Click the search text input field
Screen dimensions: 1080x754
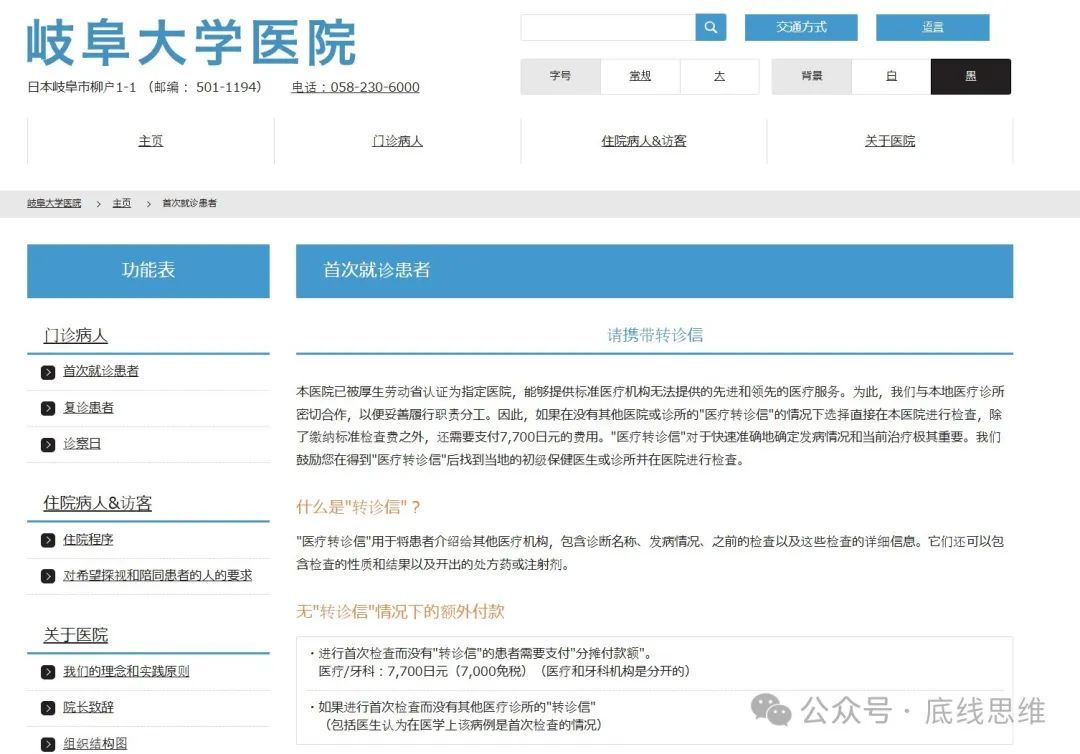coord(608,28)
